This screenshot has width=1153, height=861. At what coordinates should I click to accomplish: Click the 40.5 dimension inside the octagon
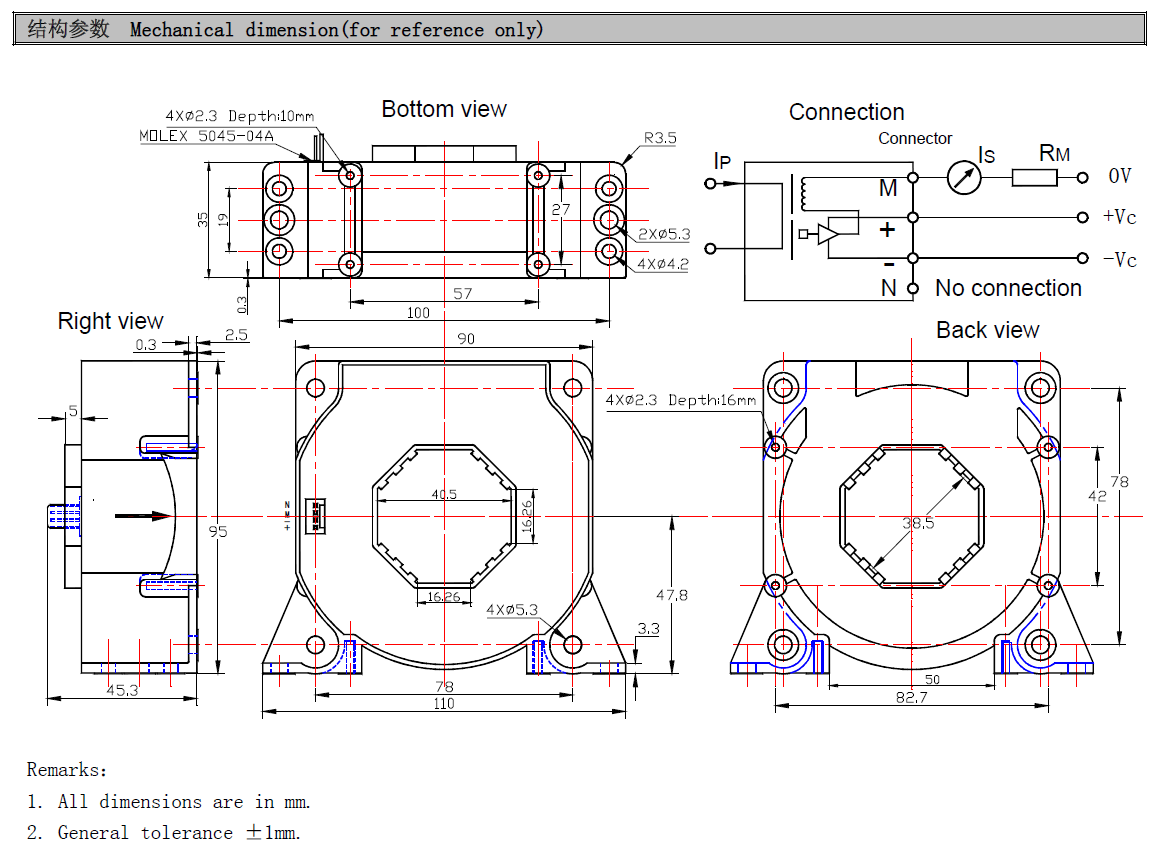[x=444, y=494]
